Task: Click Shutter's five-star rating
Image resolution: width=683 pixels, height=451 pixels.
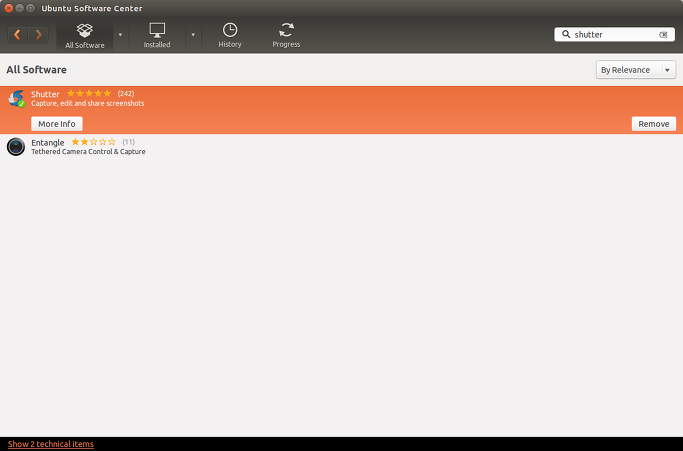Action: [x=89, y=93]
